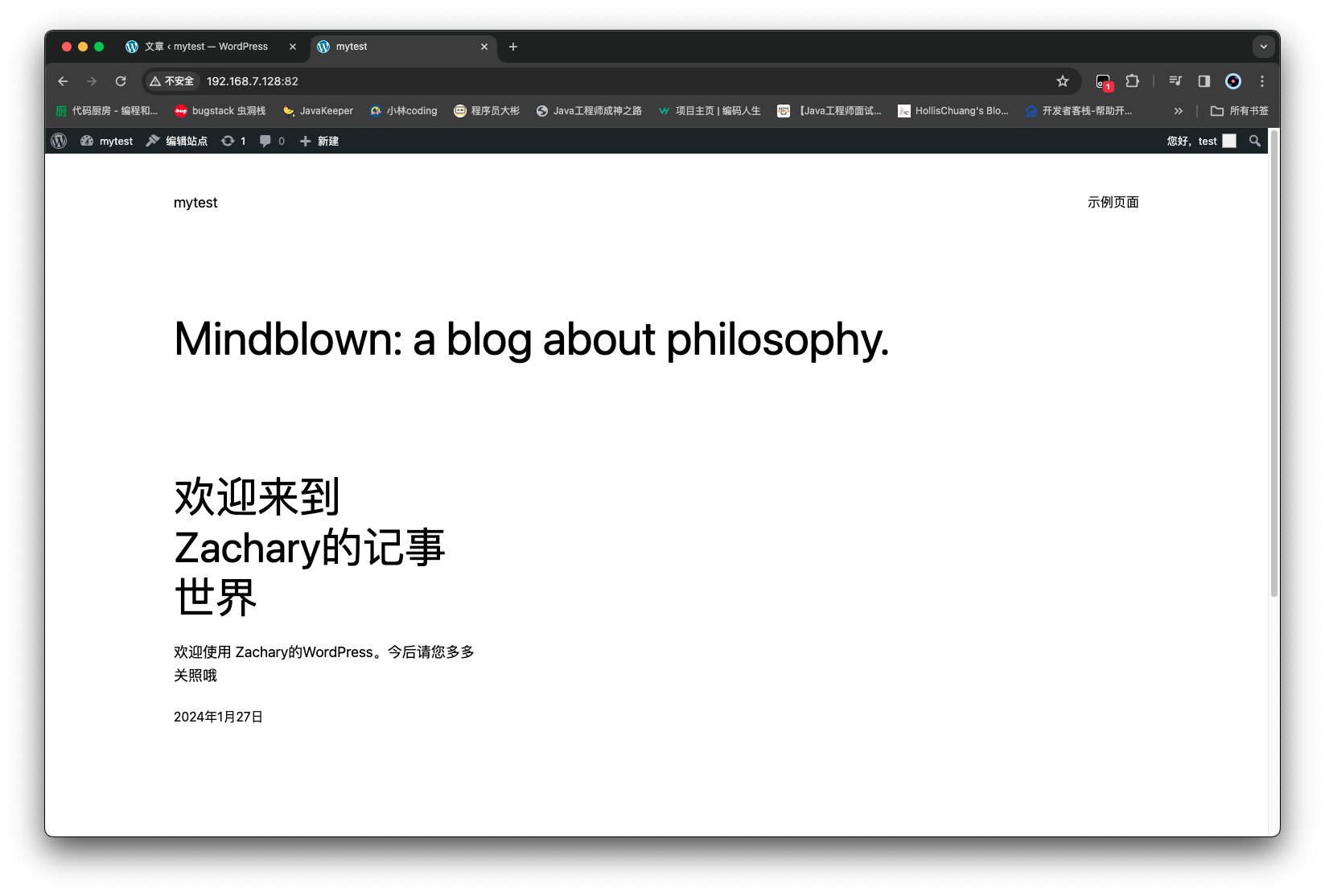Open Chrome three-dot menu
This screenshot has width=1325, height=896.
1262,81
